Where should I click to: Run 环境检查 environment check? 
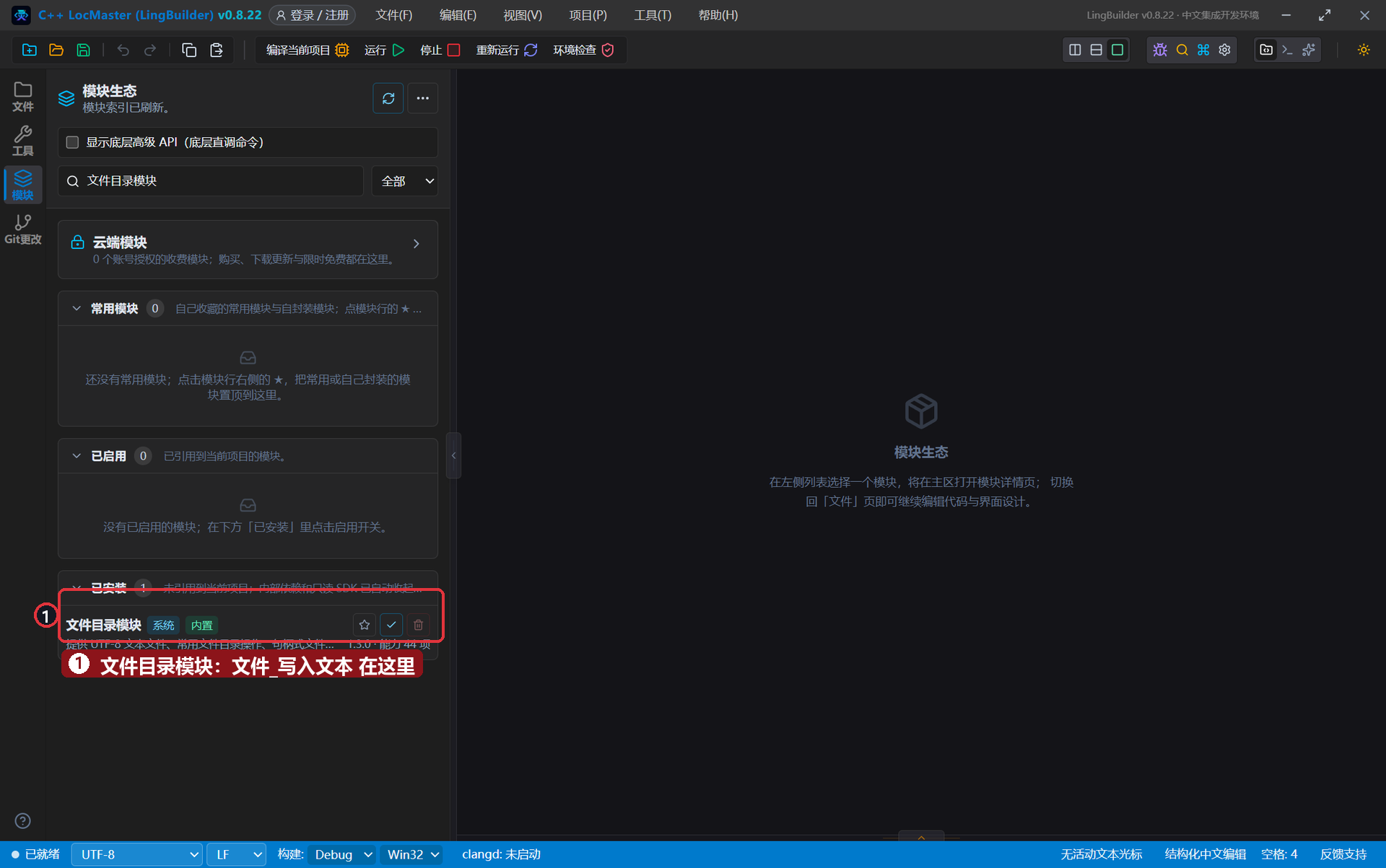click(x=583, y=50)
